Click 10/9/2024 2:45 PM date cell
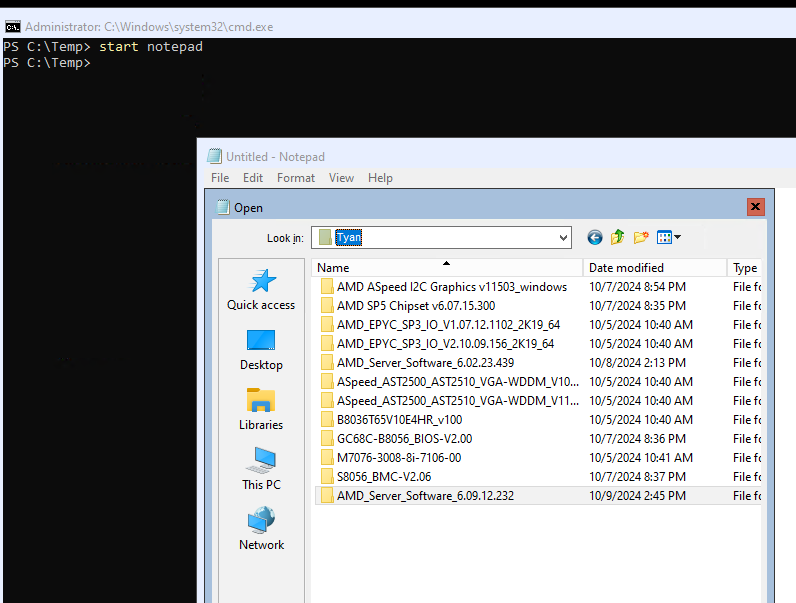The width and height of the screenshot is (796, 603). [x=637, y=496]
